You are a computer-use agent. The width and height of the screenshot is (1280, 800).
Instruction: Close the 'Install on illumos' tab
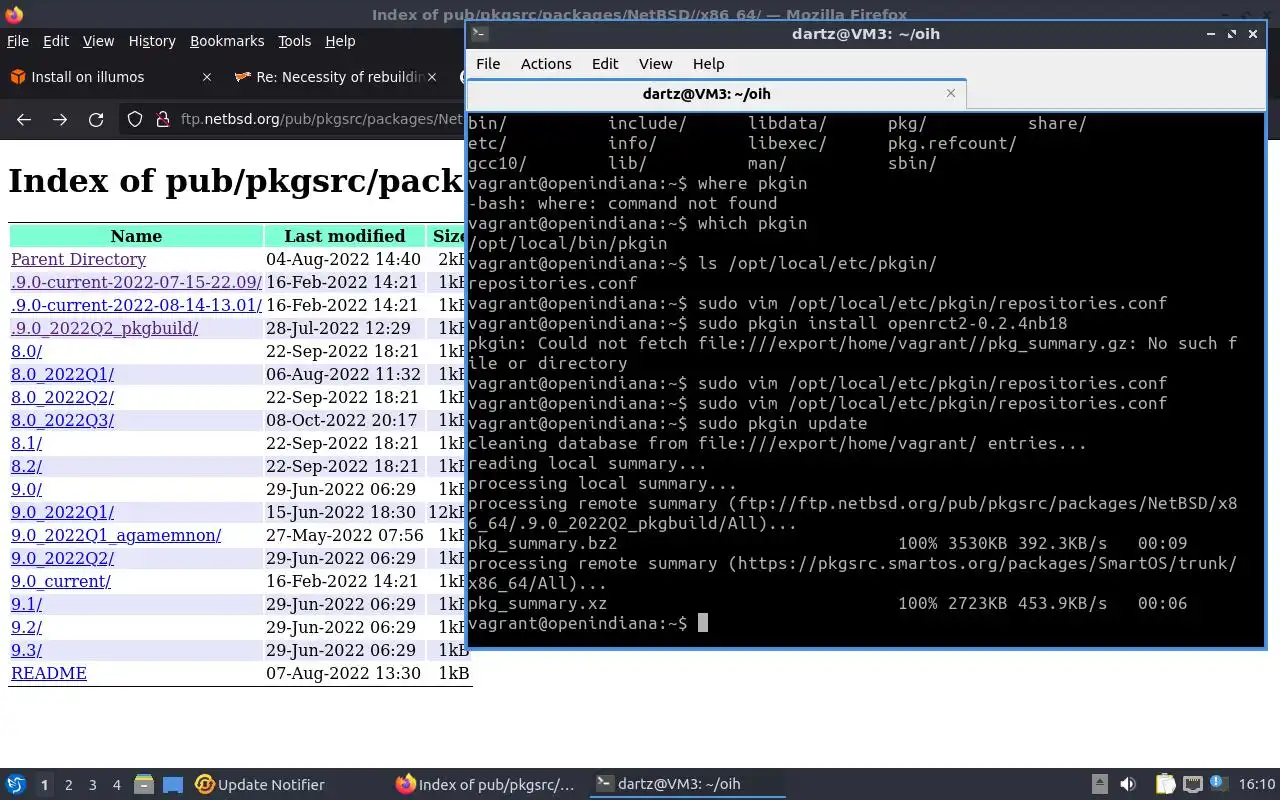tap(207, 77)
